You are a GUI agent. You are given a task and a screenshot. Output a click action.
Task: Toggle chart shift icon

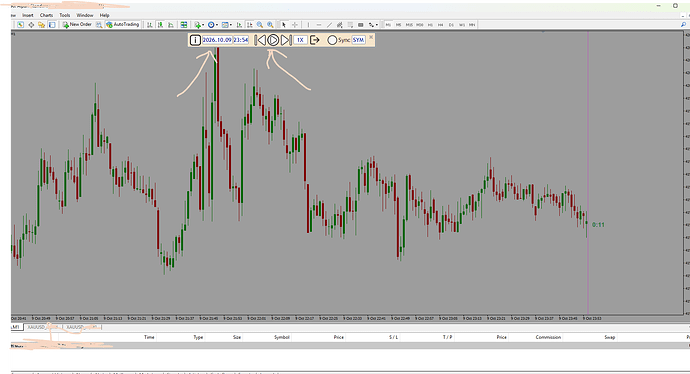250,25
